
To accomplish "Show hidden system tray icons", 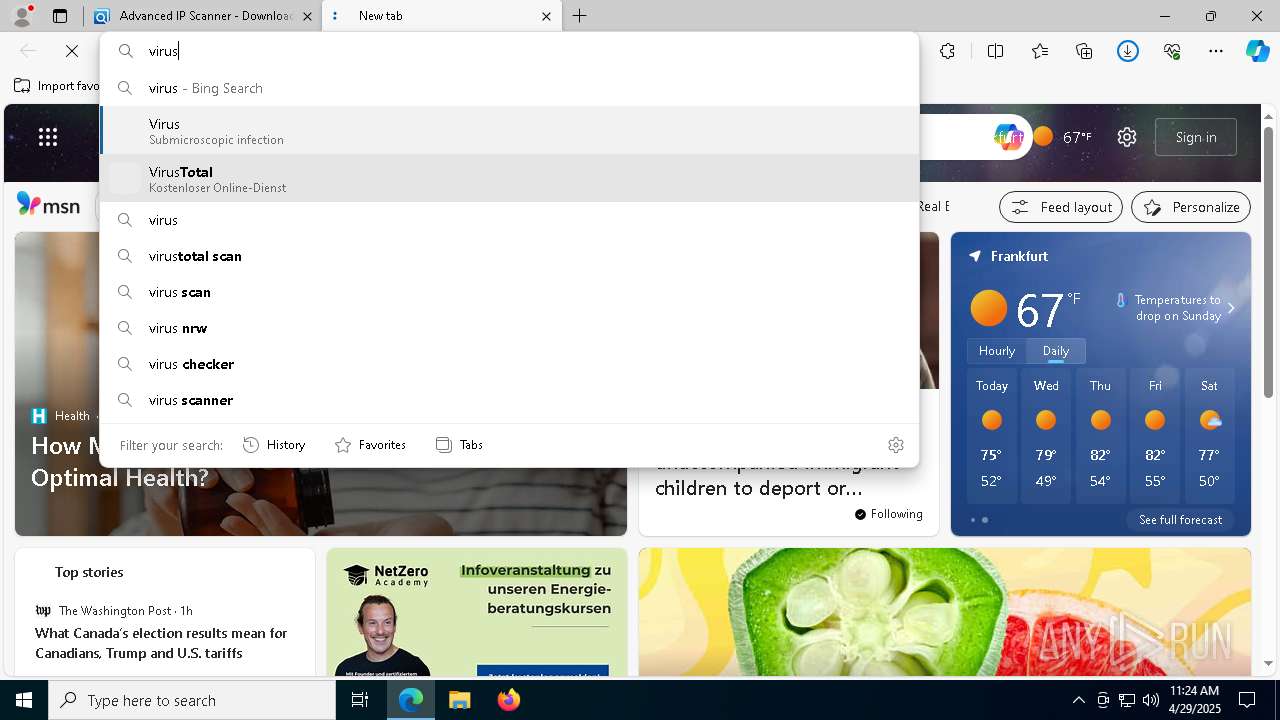I will [x=1078, y=700].
